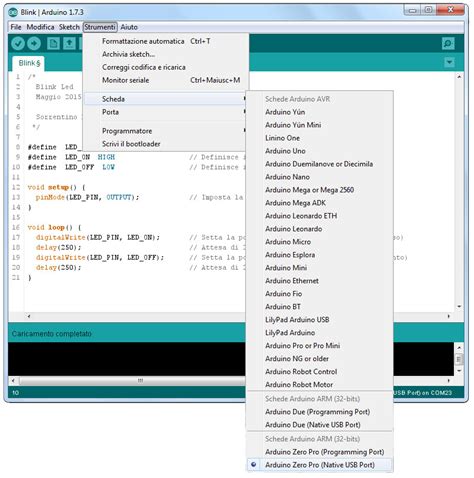The width and height of the screenshot is (474, 478).
Task: Click the console vertical scrollbar thumb
Action: (459, 359)
